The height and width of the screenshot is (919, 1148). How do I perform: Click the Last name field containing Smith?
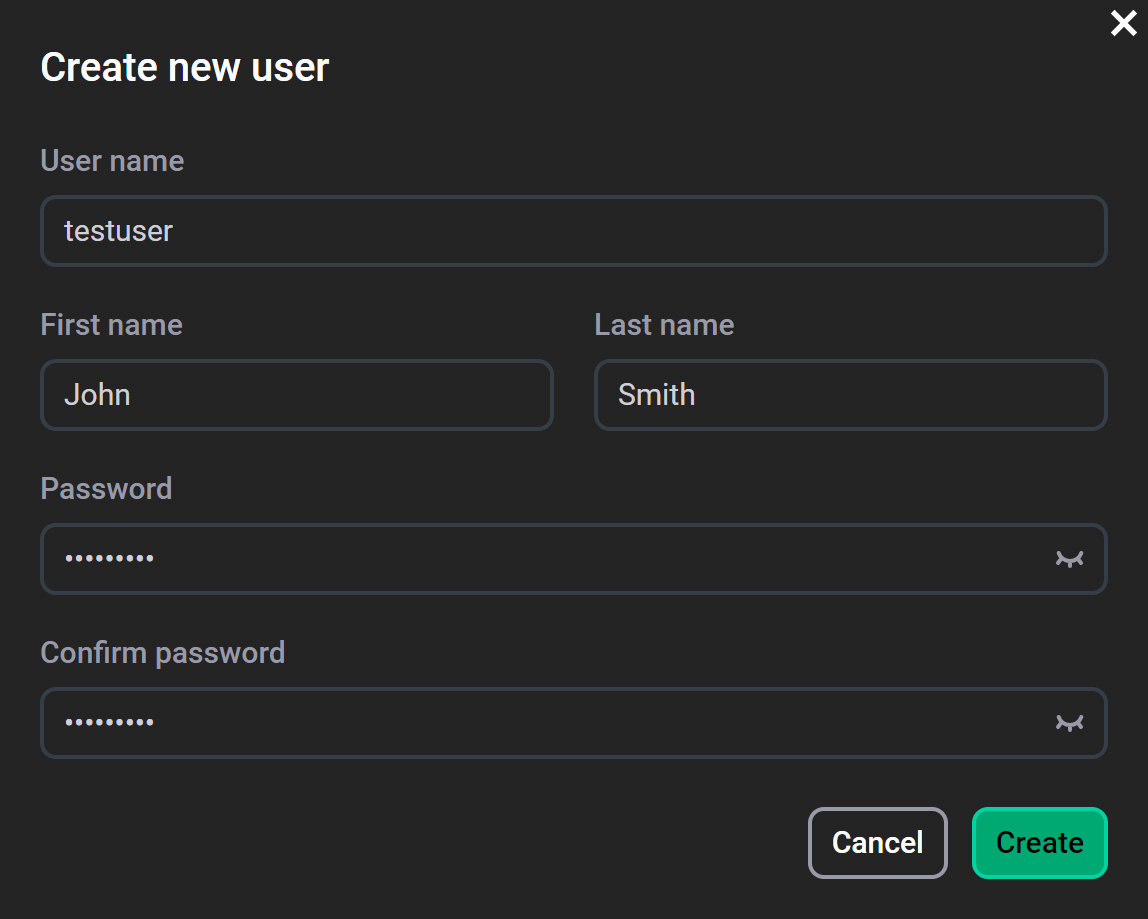coord(851,395)
